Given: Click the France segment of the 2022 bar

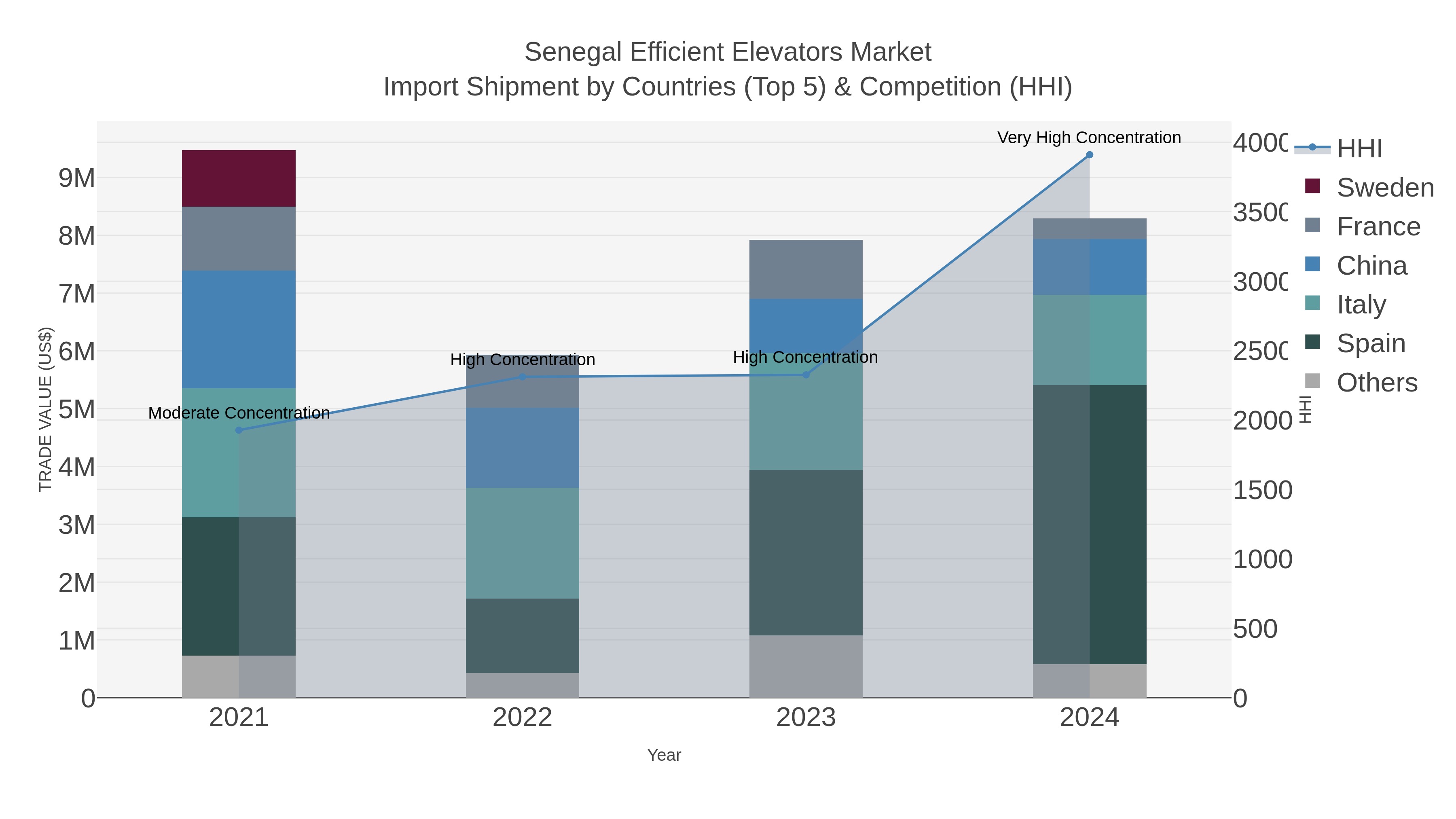Looking at the screenshot, I should tap(522, 381).
